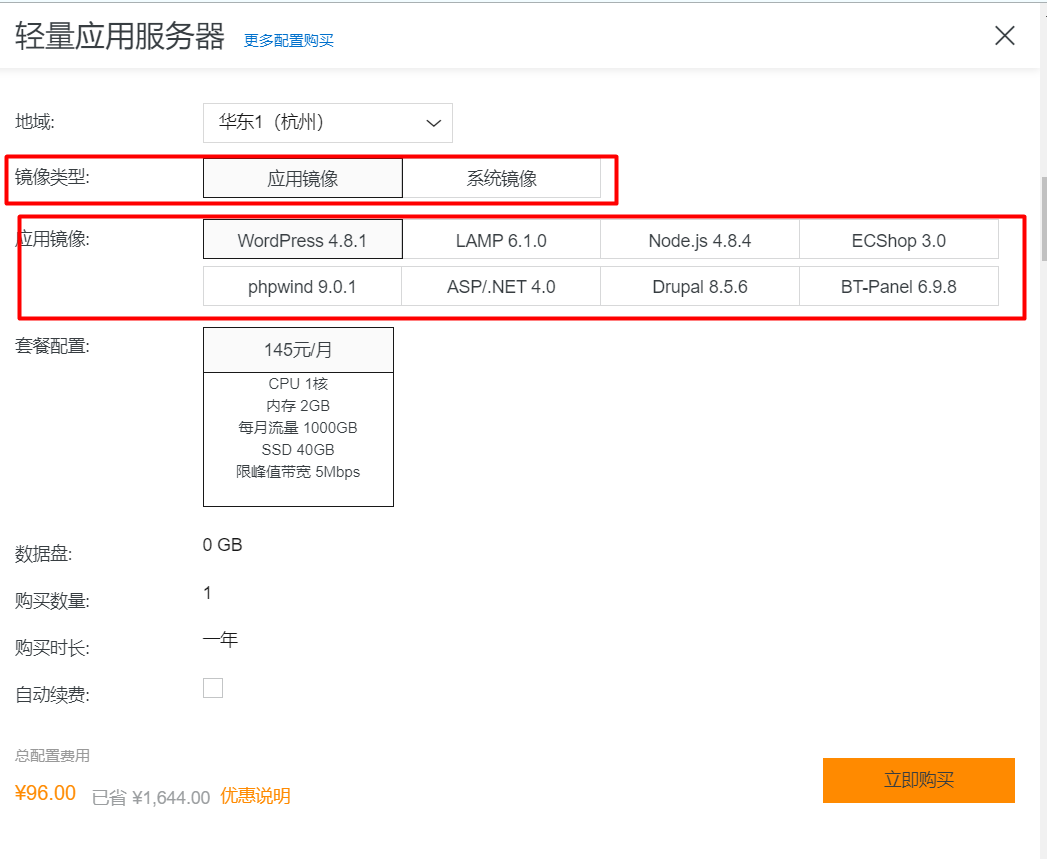Screen dimensions: 1047x859
Task: Open the 优惠说明 discount details link
Action: 255,796
